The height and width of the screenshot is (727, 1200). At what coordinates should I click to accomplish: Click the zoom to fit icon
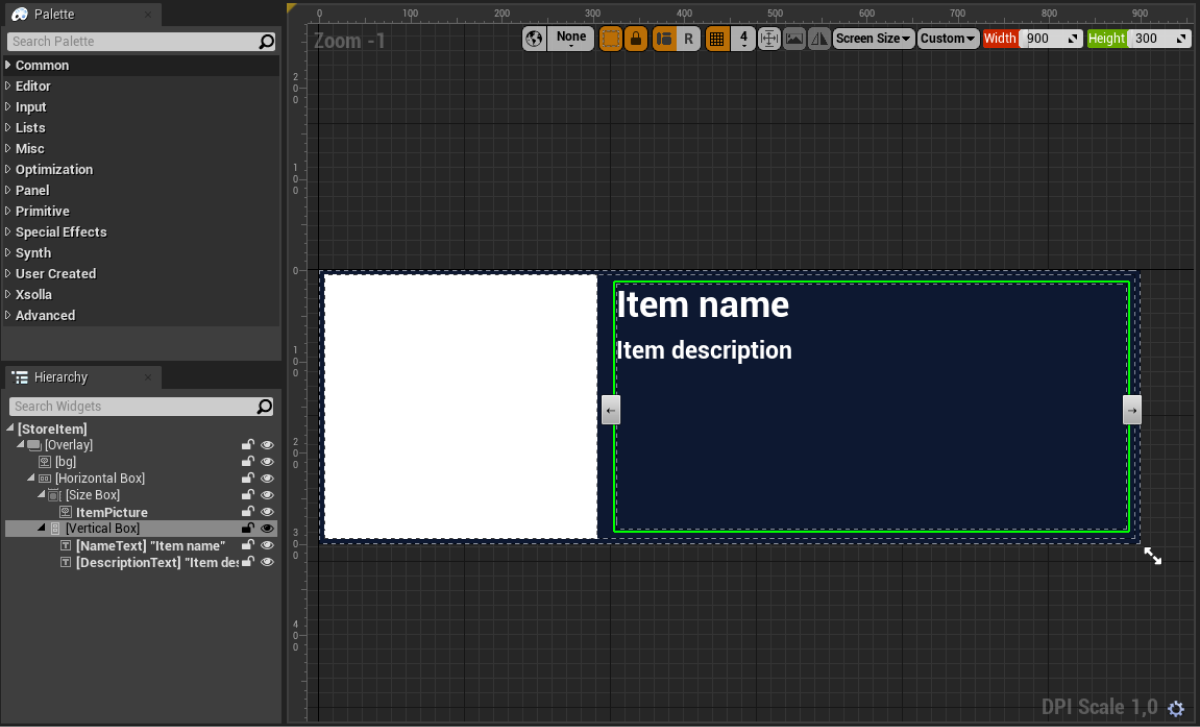(x=769, y=39)
